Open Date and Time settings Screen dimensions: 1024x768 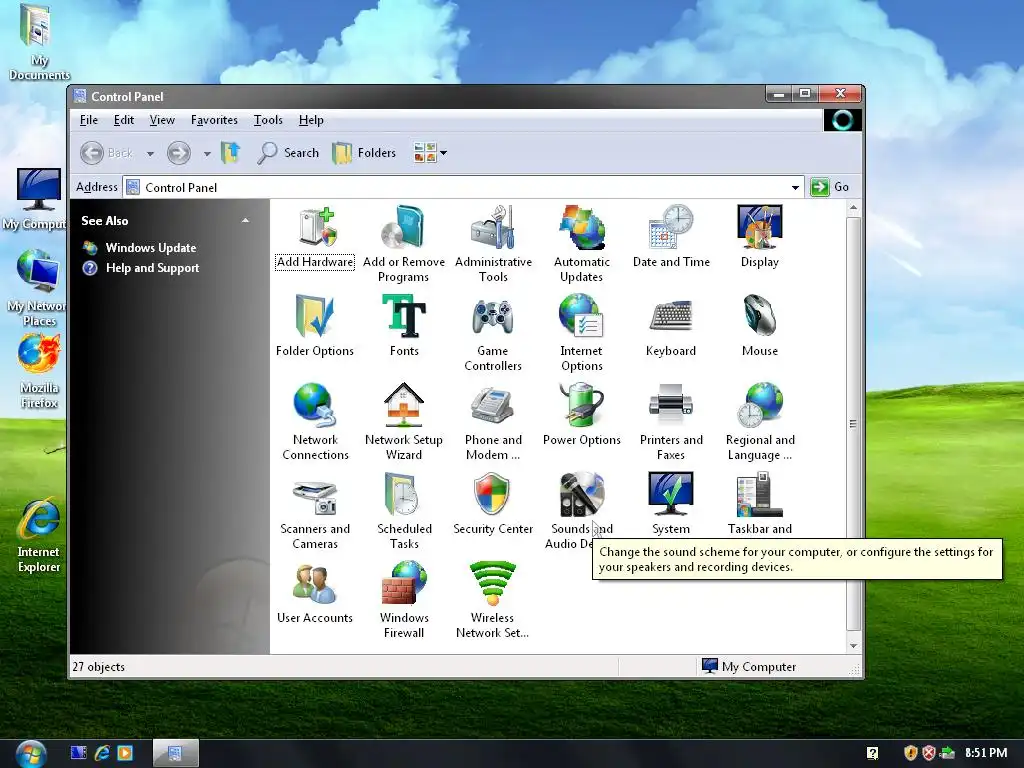click(x=671, y=238)
